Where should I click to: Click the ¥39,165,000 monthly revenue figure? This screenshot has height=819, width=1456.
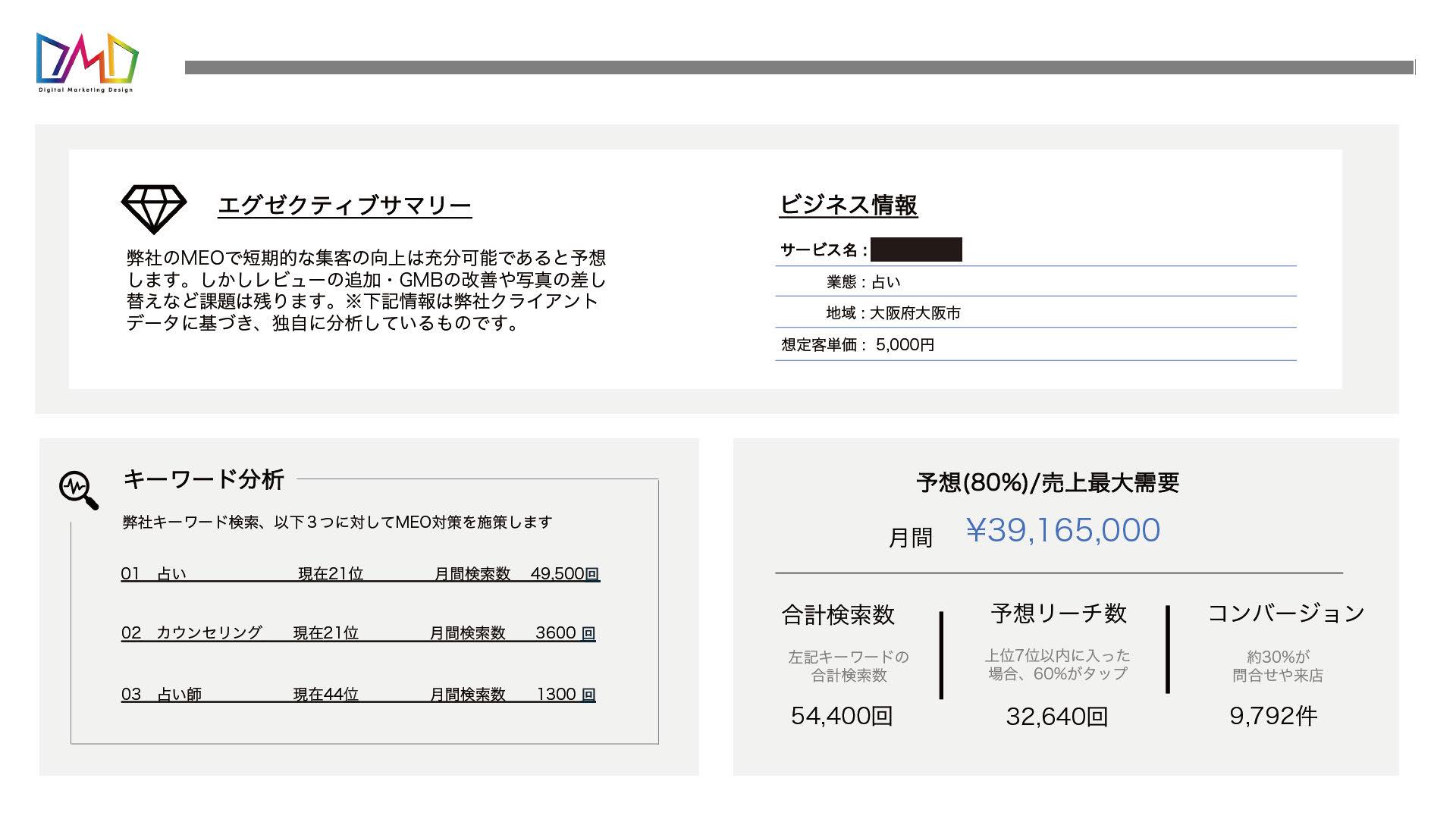[x=1062, y=530]
